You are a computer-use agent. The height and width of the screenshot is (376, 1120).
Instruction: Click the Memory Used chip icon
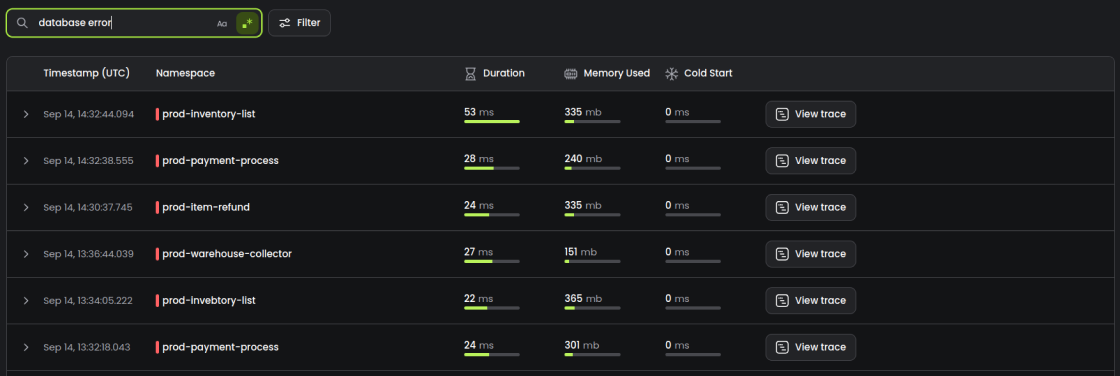point(570,73)
